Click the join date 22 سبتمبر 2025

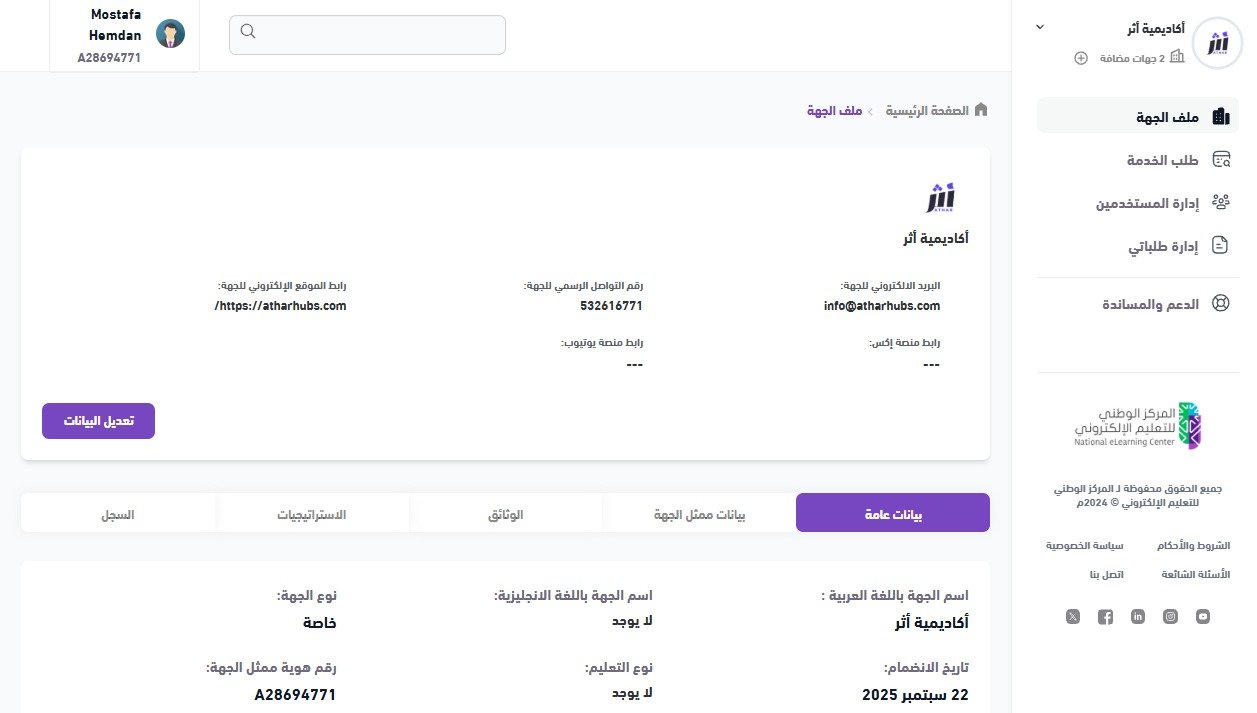[x=915, y=694]
